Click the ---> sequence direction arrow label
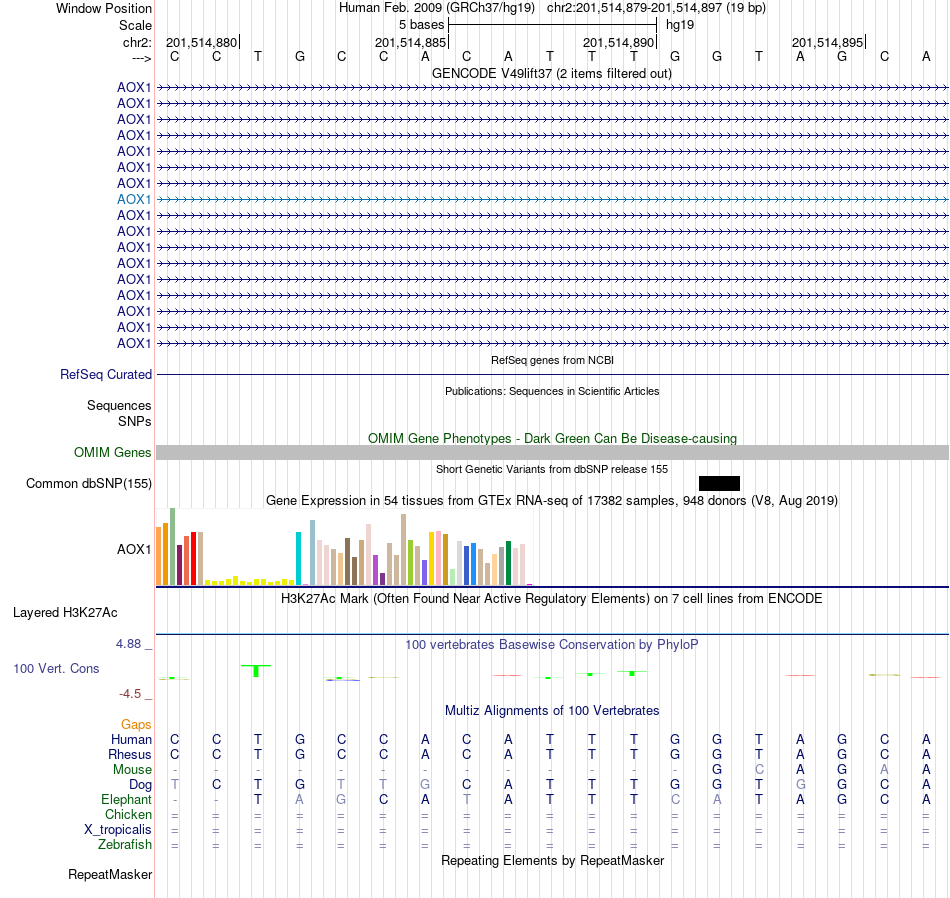The image size is (950, 898). (x=141, y=58)
